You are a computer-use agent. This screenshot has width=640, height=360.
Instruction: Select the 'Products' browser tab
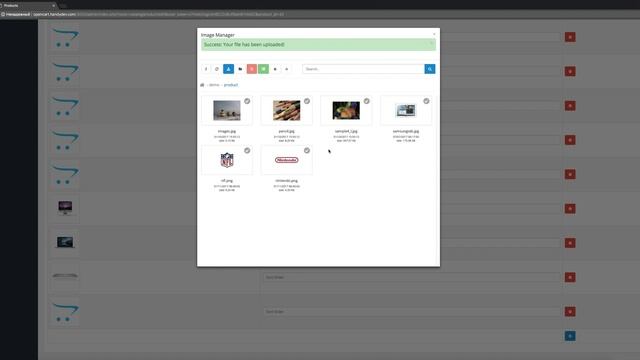pos(27,6)
